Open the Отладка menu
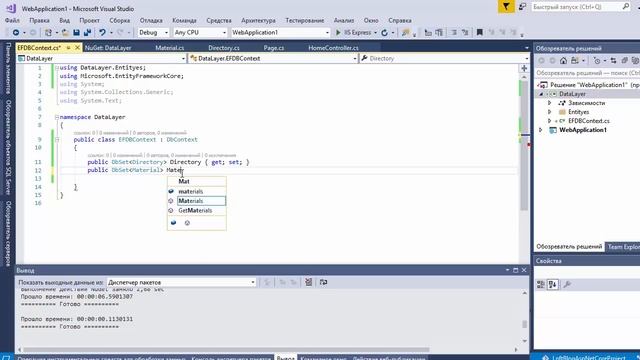 (x=151, y=20)
